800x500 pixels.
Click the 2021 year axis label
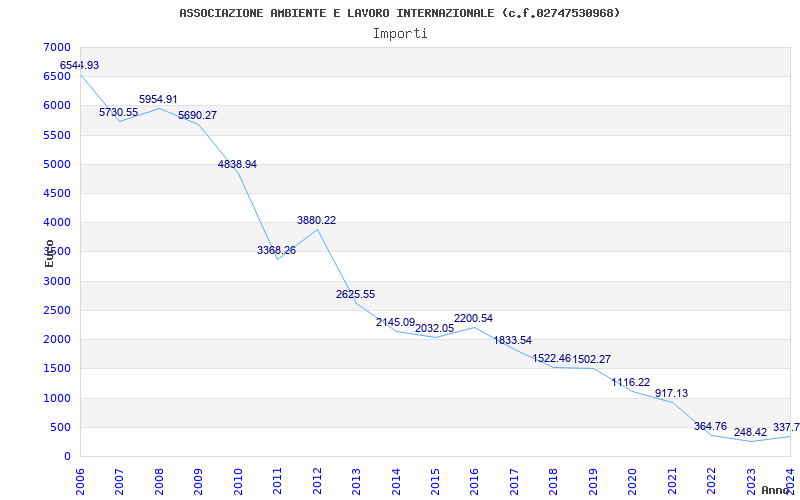(672, 481)
